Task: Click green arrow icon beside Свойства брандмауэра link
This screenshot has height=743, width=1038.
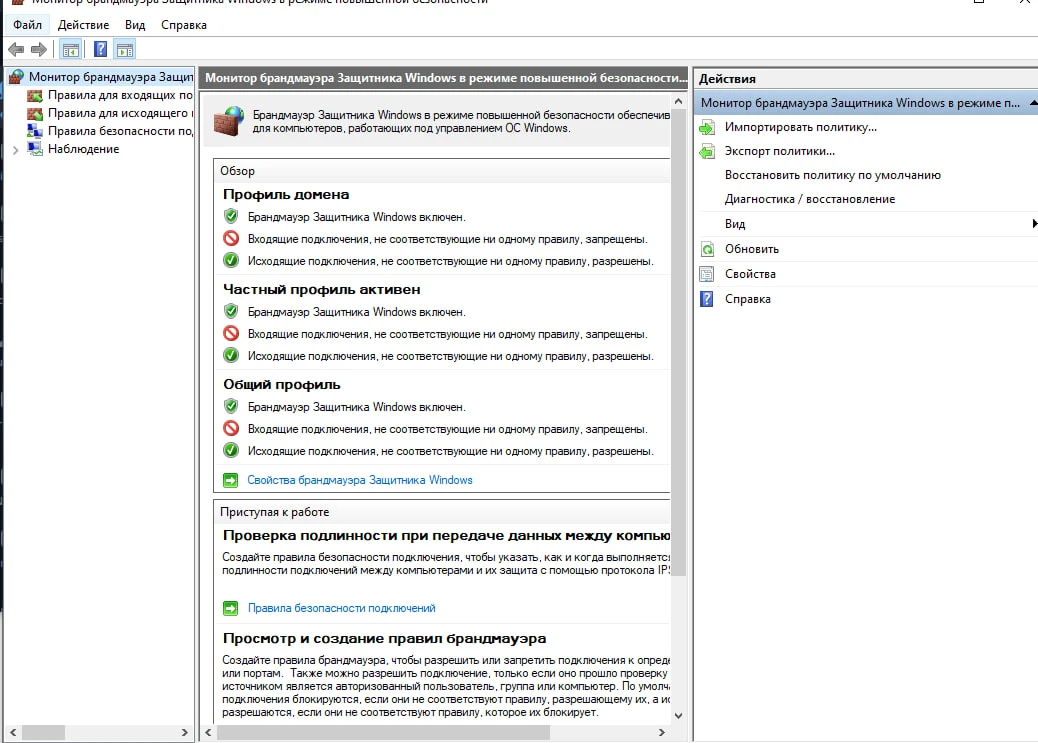Action: click(x=230, y=480)
